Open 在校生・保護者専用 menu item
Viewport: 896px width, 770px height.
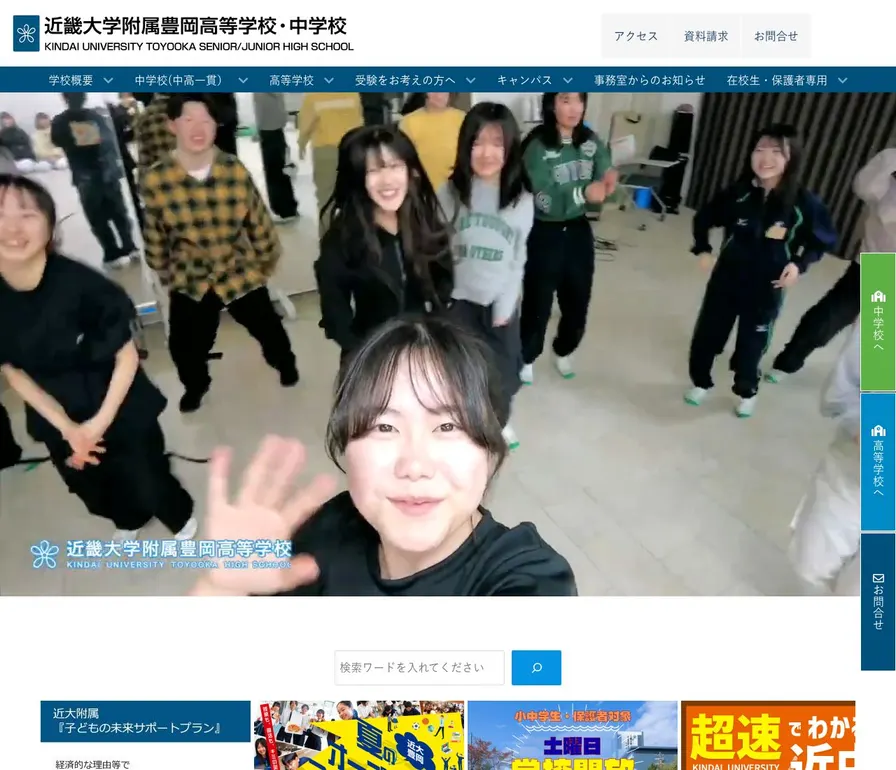[x=777, y=81]
